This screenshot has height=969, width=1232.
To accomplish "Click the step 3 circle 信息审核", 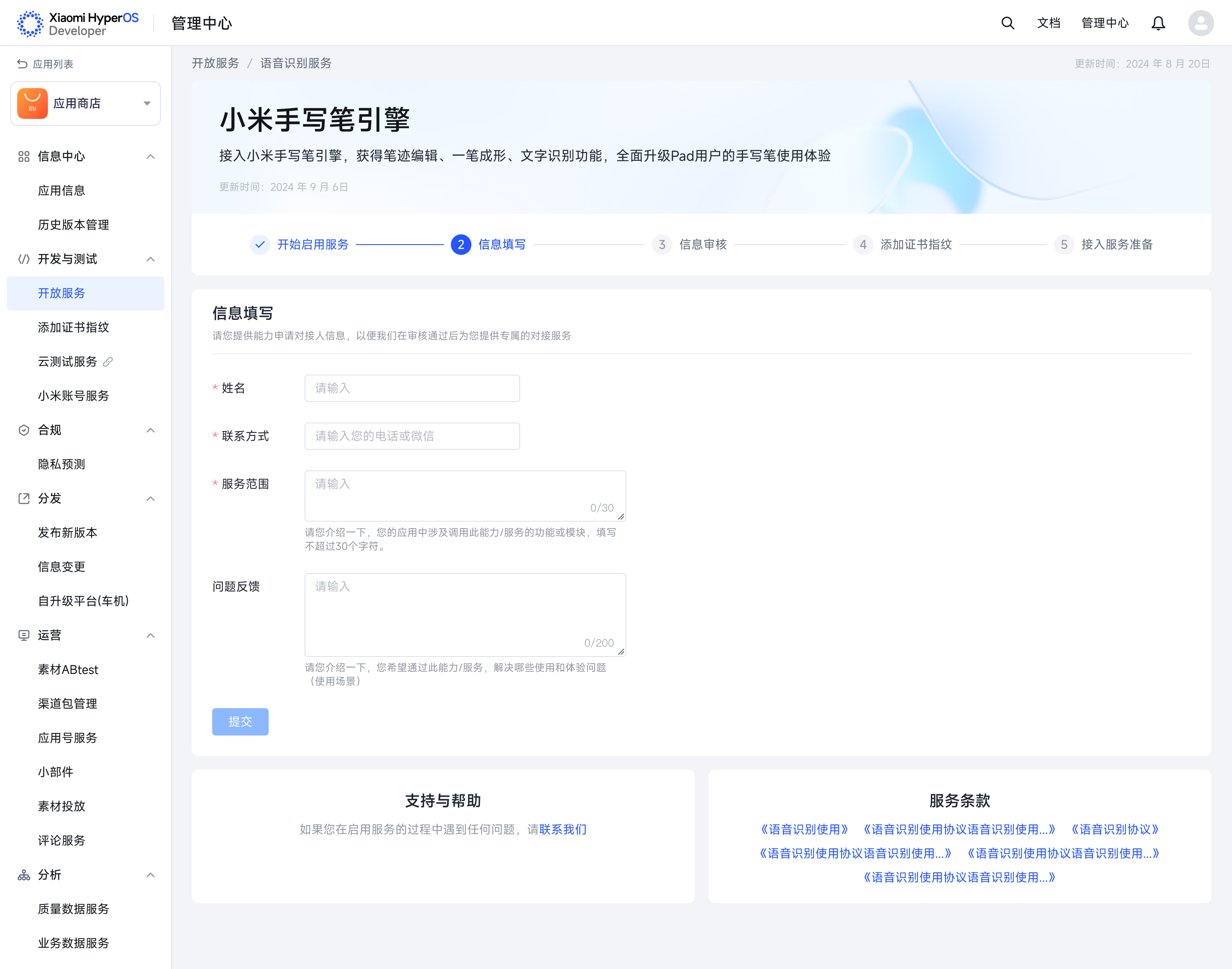I will click(662, 245).
